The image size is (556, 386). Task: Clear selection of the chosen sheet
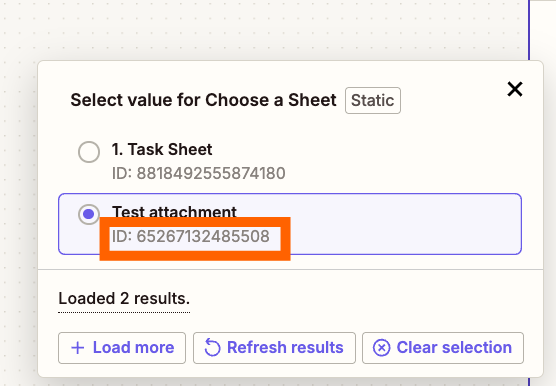pyautogui.click(x=443, y=348)
